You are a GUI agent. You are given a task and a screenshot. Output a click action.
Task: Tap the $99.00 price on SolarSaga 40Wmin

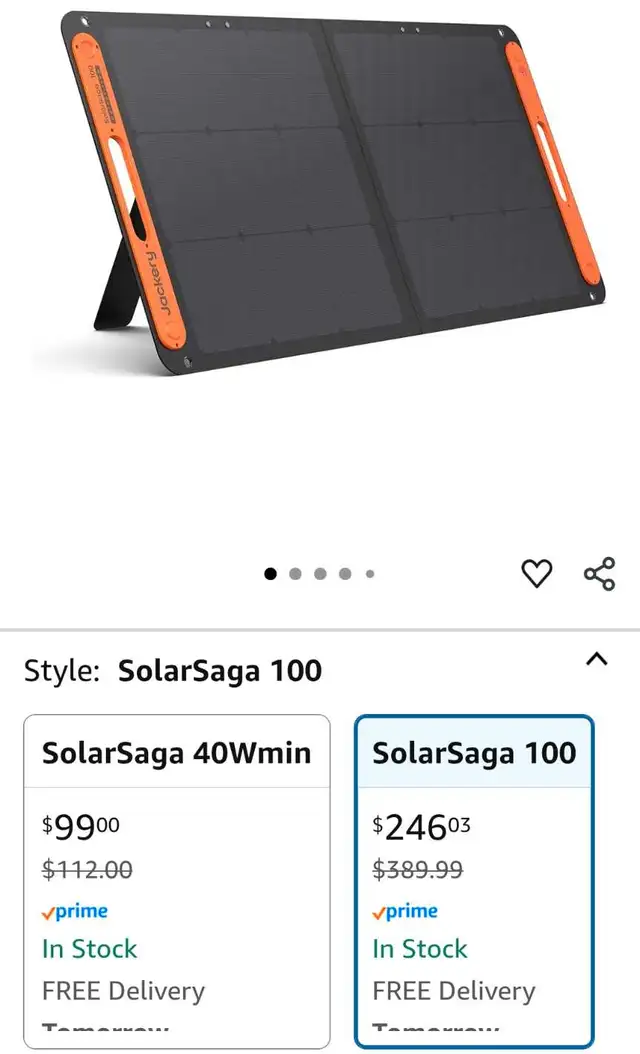[x=81, y=827]
